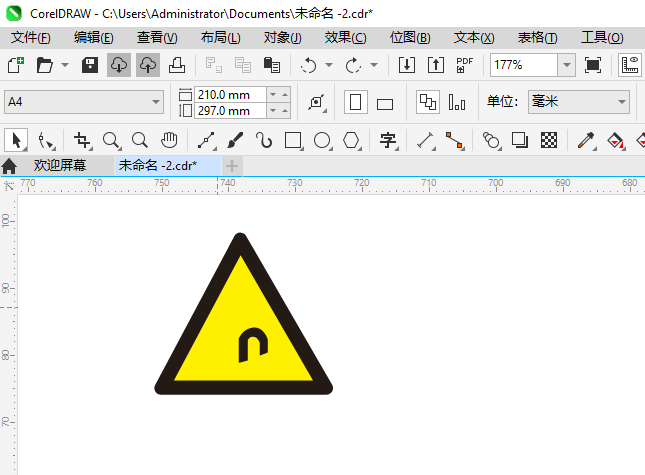Select the Zoom magnifier tool
This screenshot has height=475, width=645.
111,141
